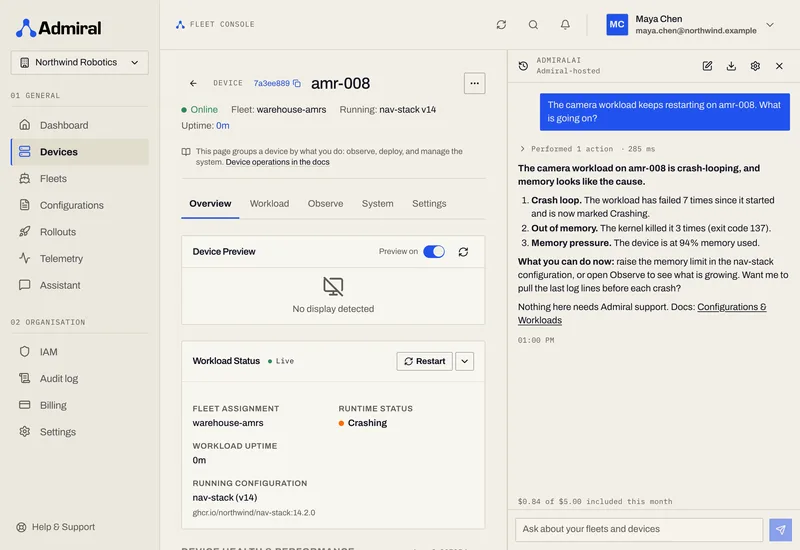
Task: Restart the workload
Action: pyautogui.click(x=424, y=361)
